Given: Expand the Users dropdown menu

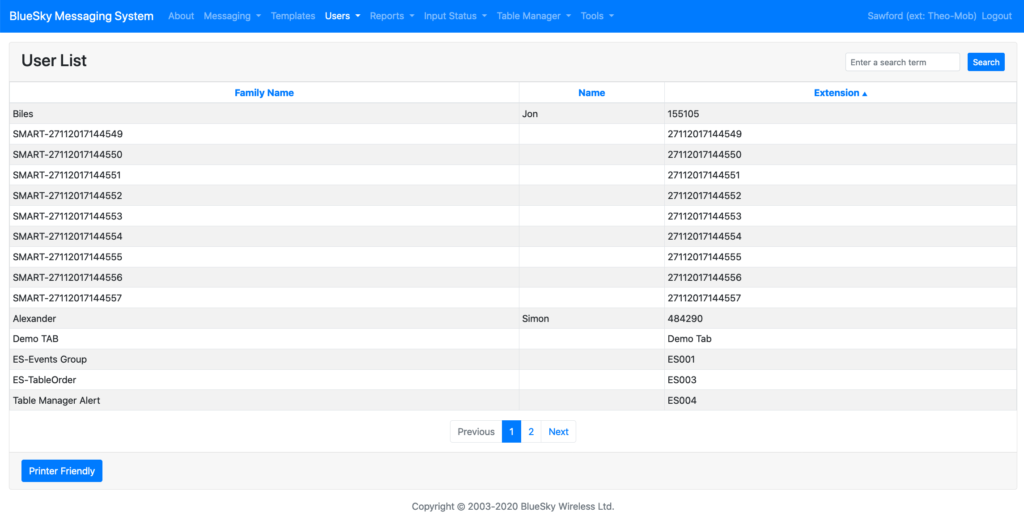Looking at the screenshot, I should tap(342, 16).
